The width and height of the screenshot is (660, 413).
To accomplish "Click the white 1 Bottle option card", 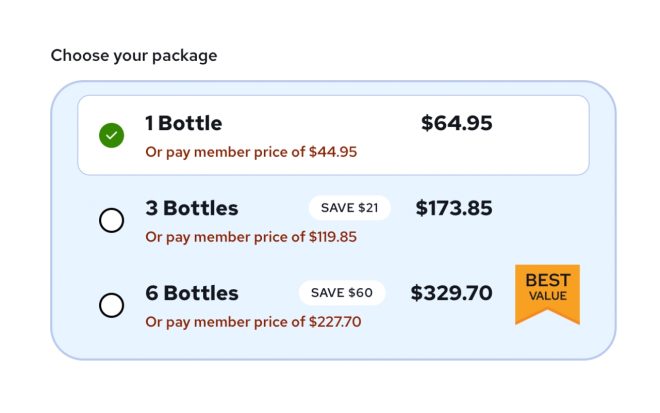I will click(333, 135).
